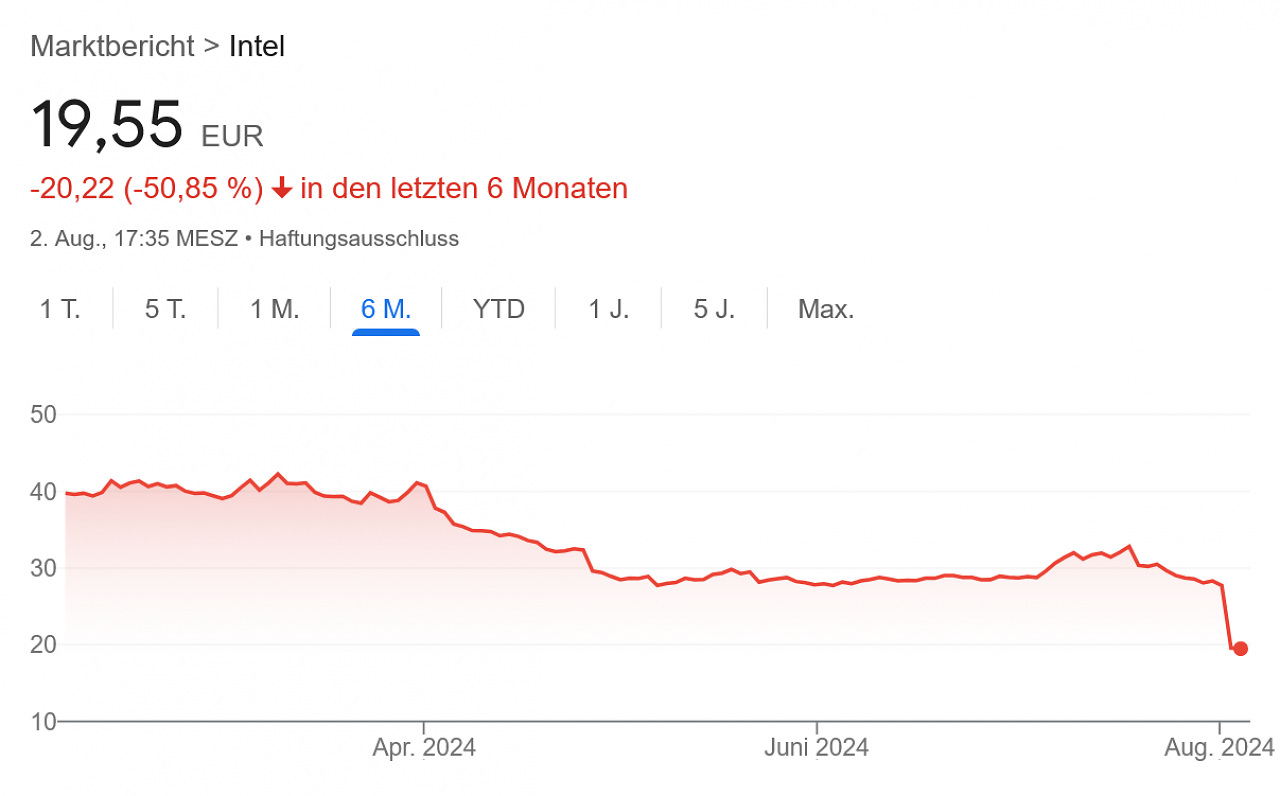Click the Aug. 2024 axis label
Image resolution: width=1280 pixels, height=796 pixels.
(1220, 747)
